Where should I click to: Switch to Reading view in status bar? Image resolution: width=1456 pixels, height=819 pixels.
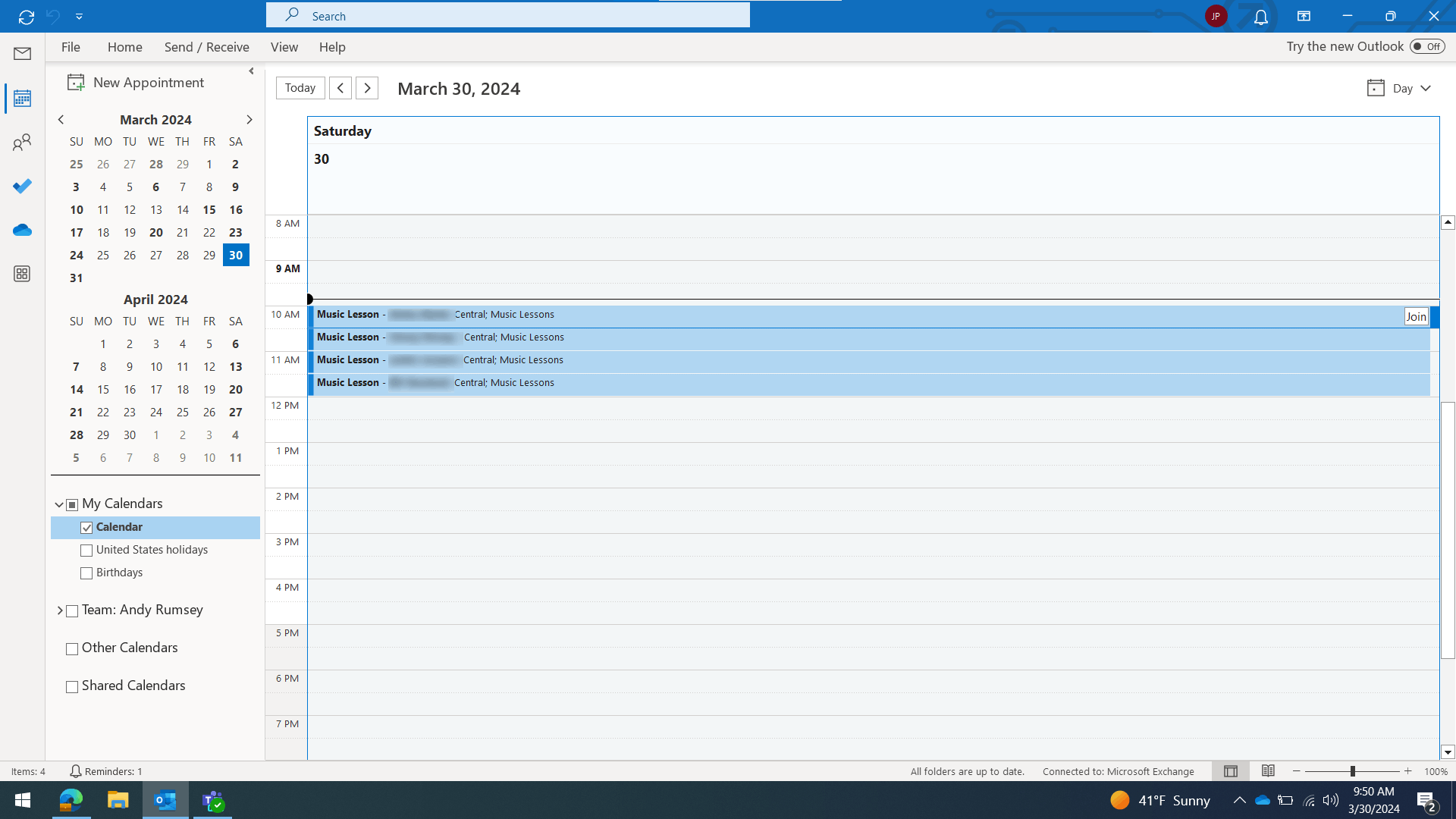click(1268, 771)
